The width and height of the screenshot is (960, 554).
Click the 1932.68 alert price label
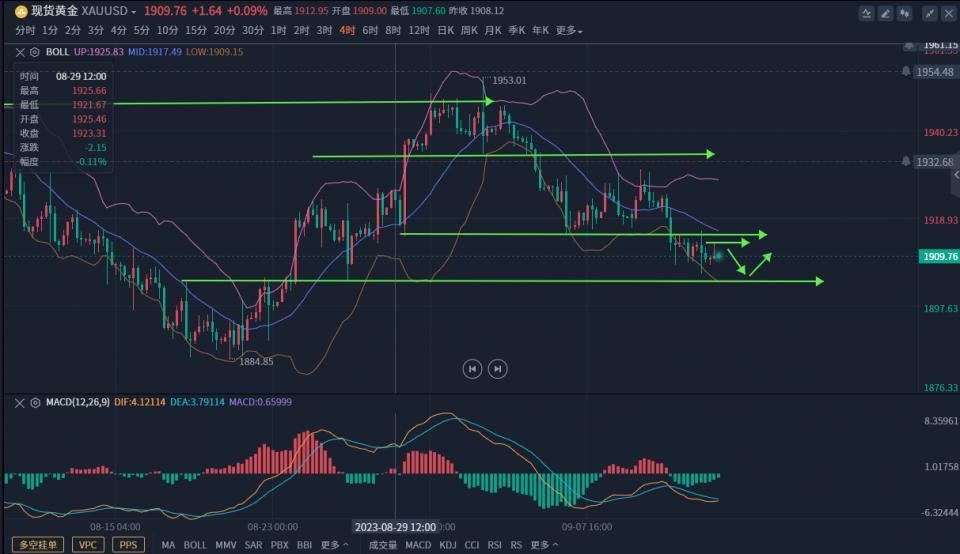coord(935,162)
